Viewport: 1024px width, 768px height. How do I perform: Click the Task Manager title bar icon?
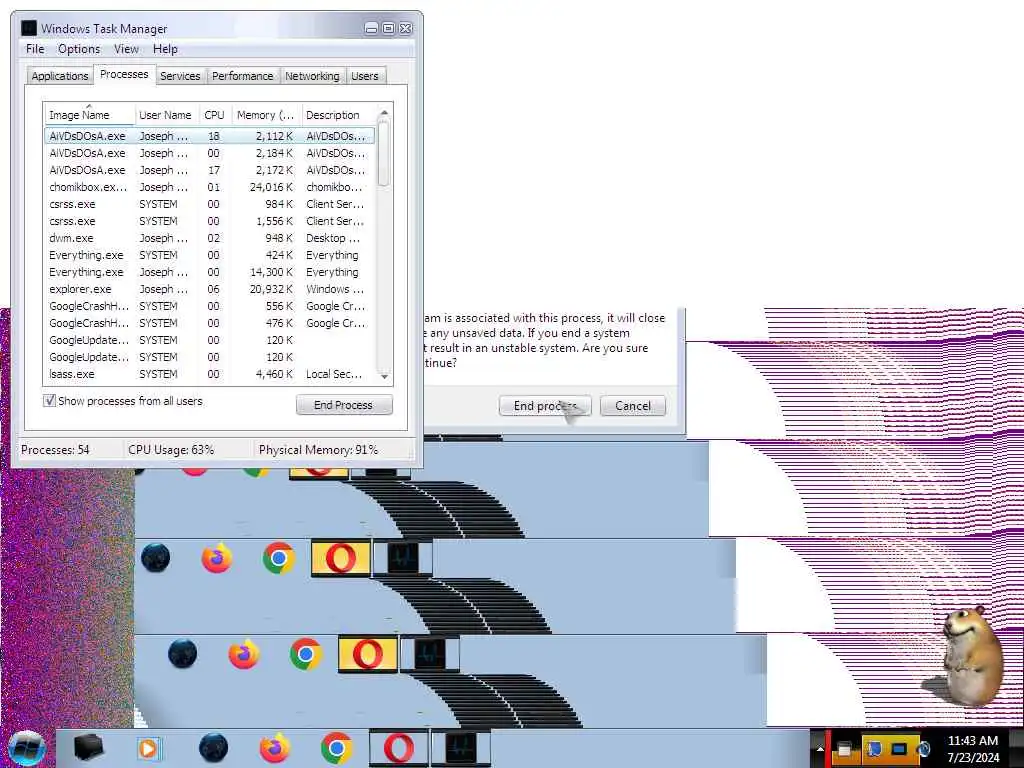point(29,28)
